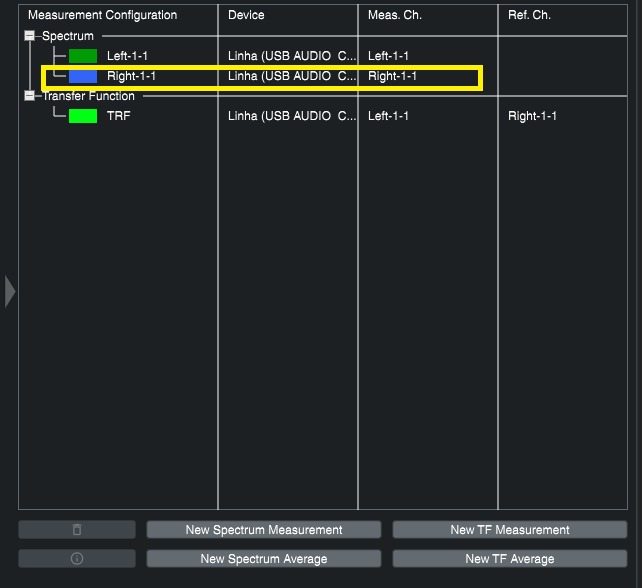Collapse the Transfer Function group
The height and width of the screenshot is (588, 642).
click(30, 96)
